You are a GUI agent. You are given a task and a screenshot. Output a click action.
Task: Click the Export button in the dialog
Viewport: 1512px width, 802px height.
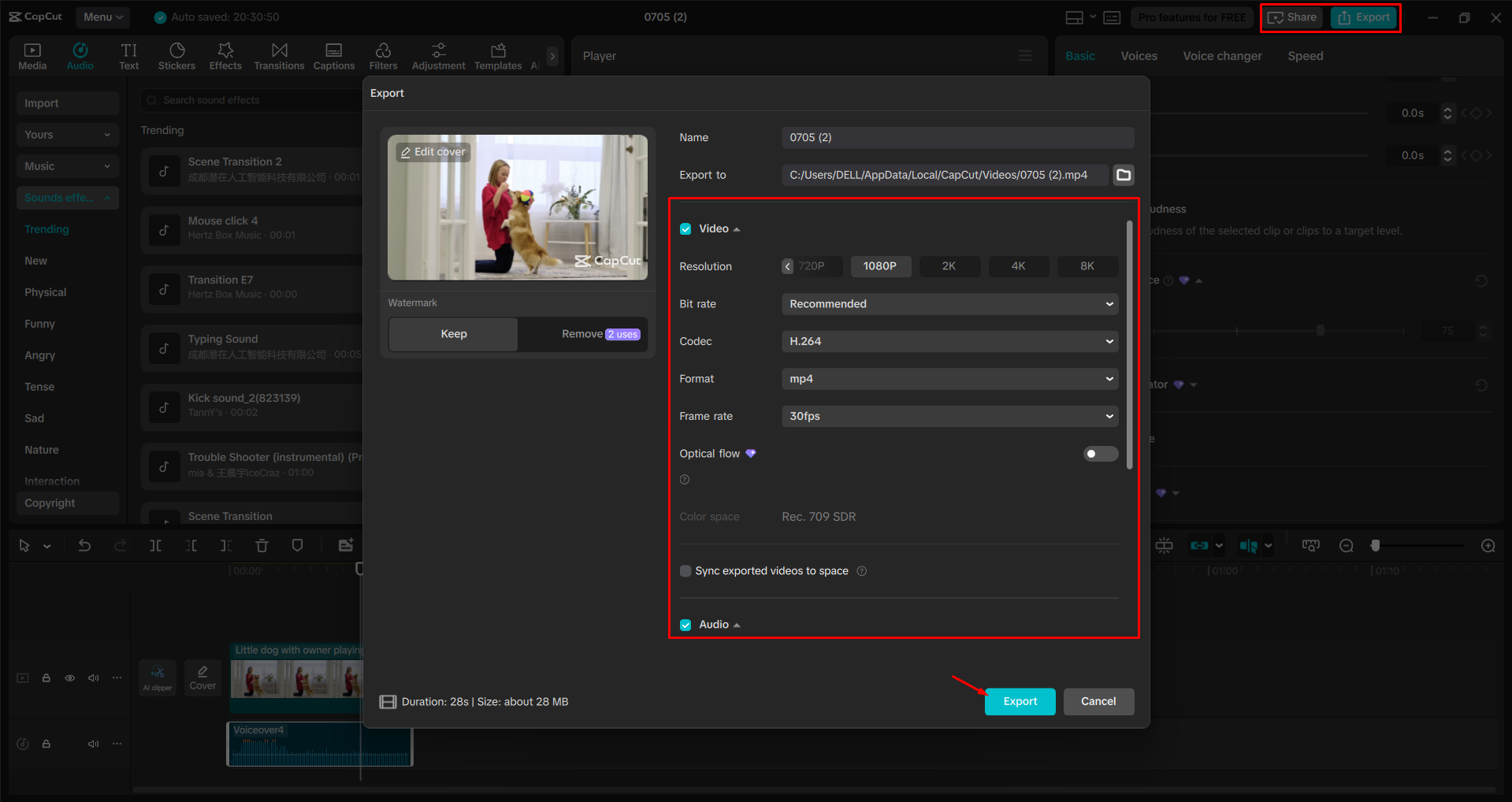1020,701
